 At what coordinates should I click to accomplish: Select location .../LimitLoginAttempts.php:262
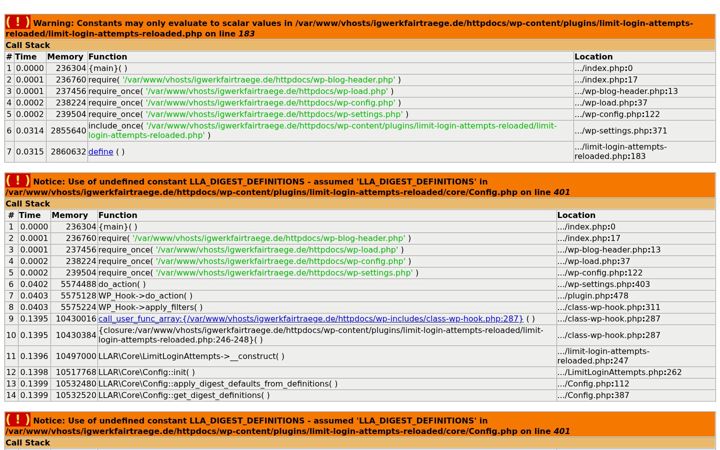click(619, 372)
